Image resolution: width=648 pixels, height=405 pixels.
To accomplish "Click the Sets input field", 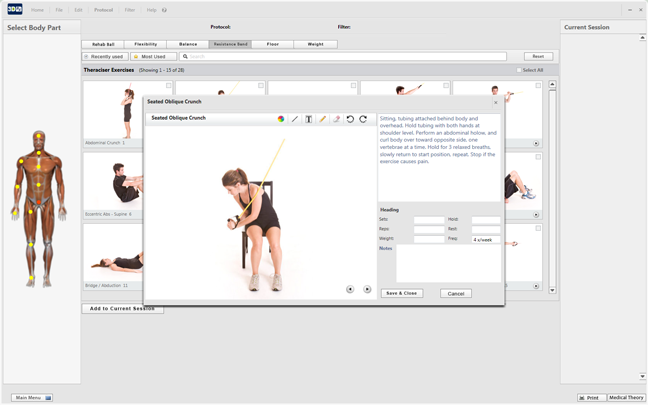I will pos(429,220).
